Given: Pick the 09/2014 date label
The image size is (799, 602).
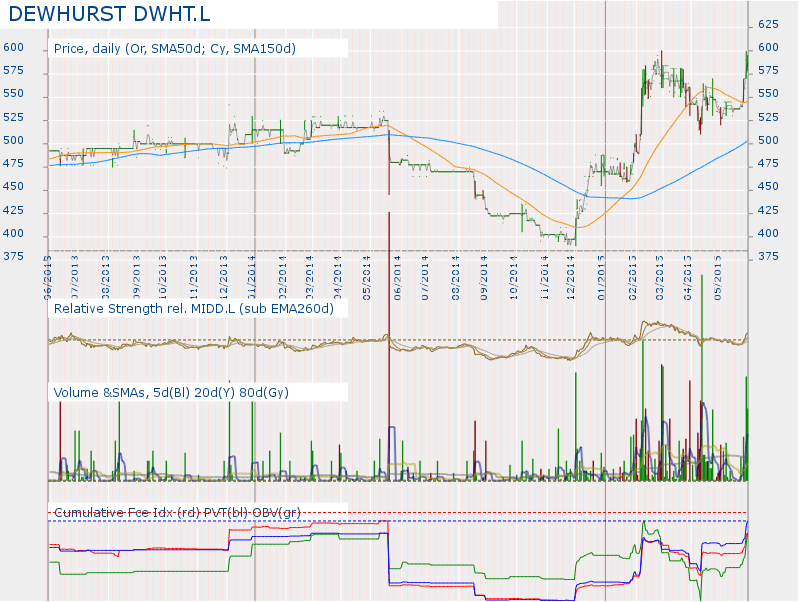Looking at the screenshot, I should tap(485, 273).
